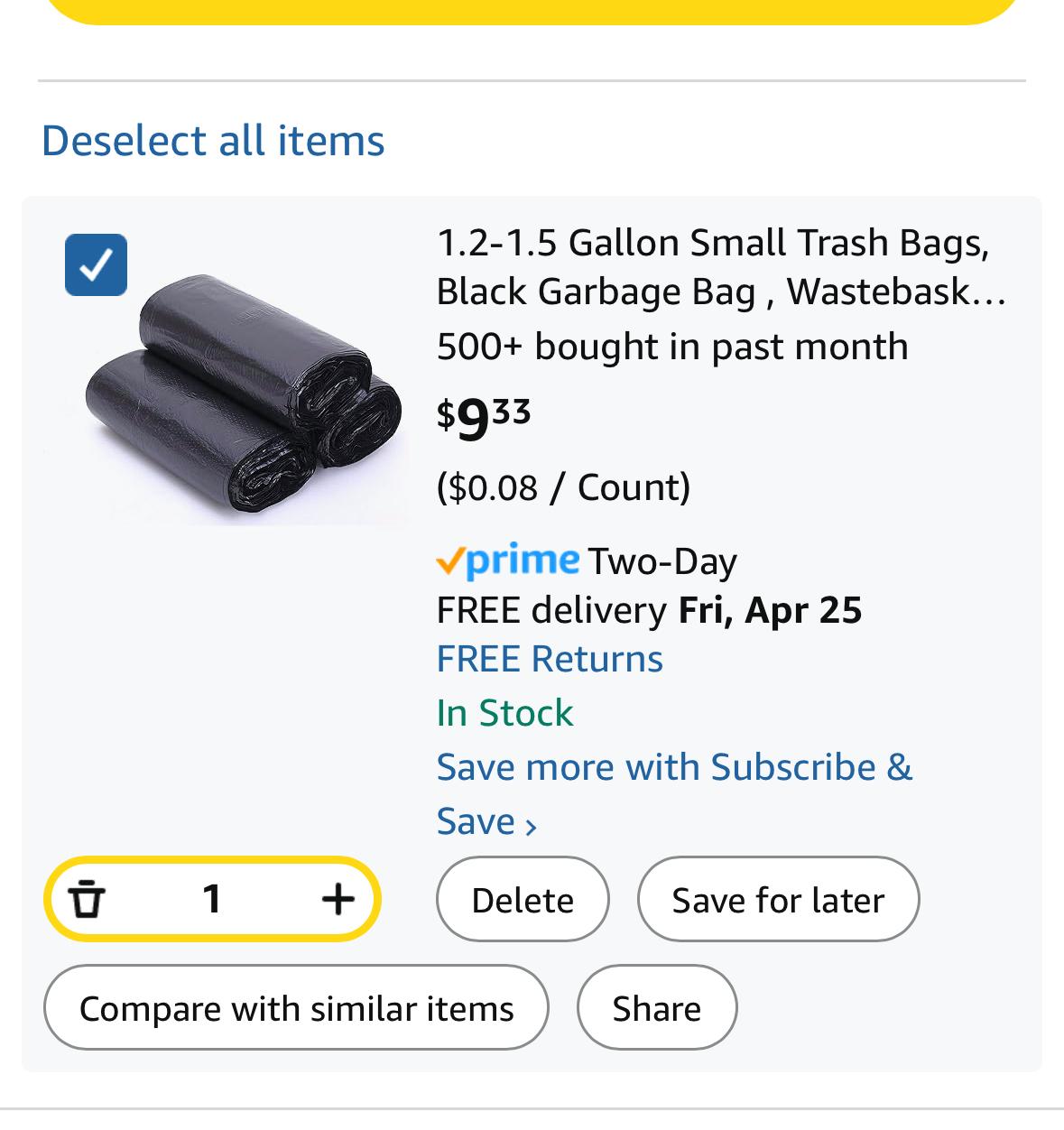Click the yellow button at the top
This screenshot has width=1064, height=1130.
(x=532, y=12)
